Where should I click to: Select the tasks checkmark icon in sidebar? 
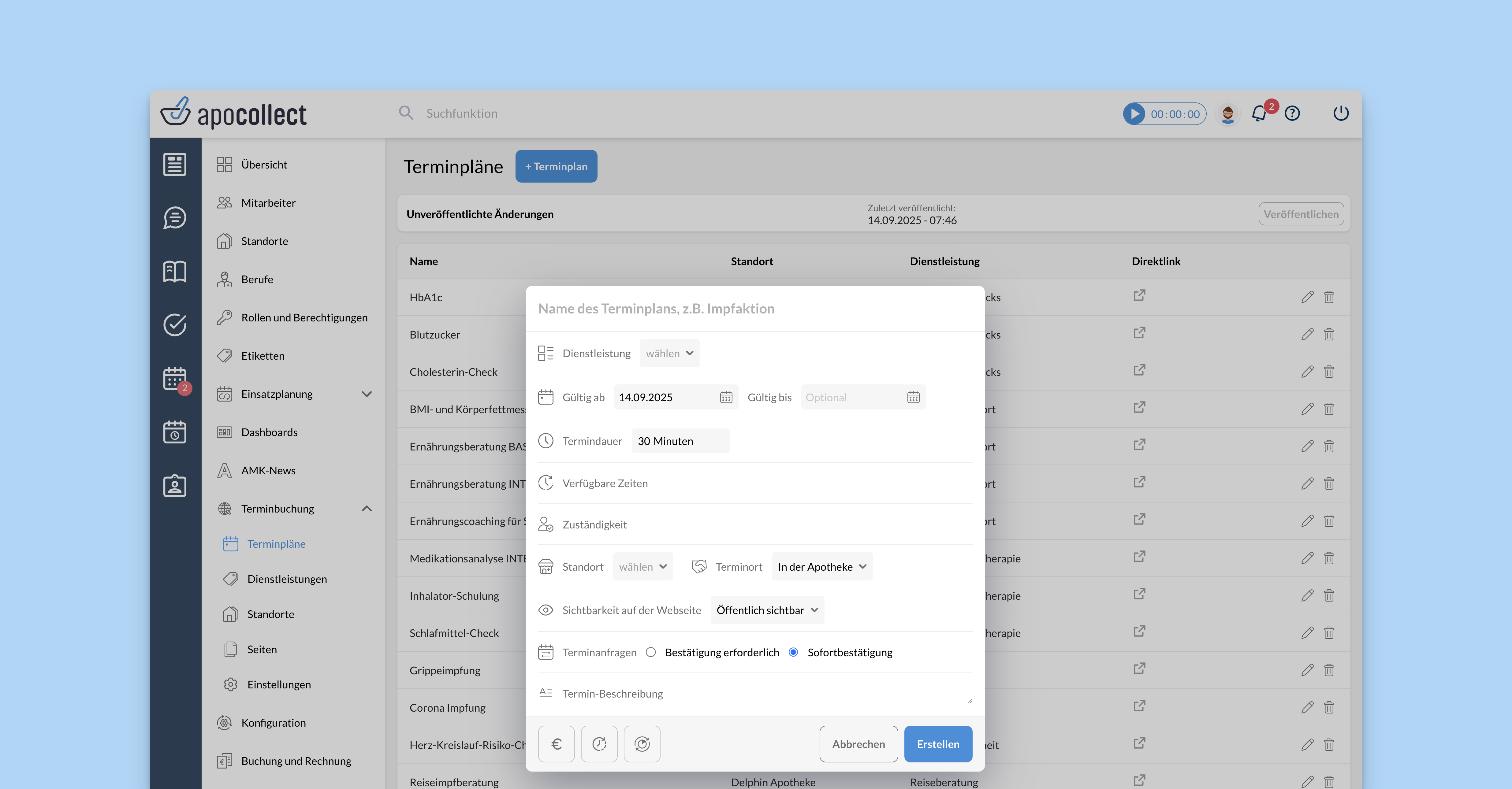coord(174,325)
